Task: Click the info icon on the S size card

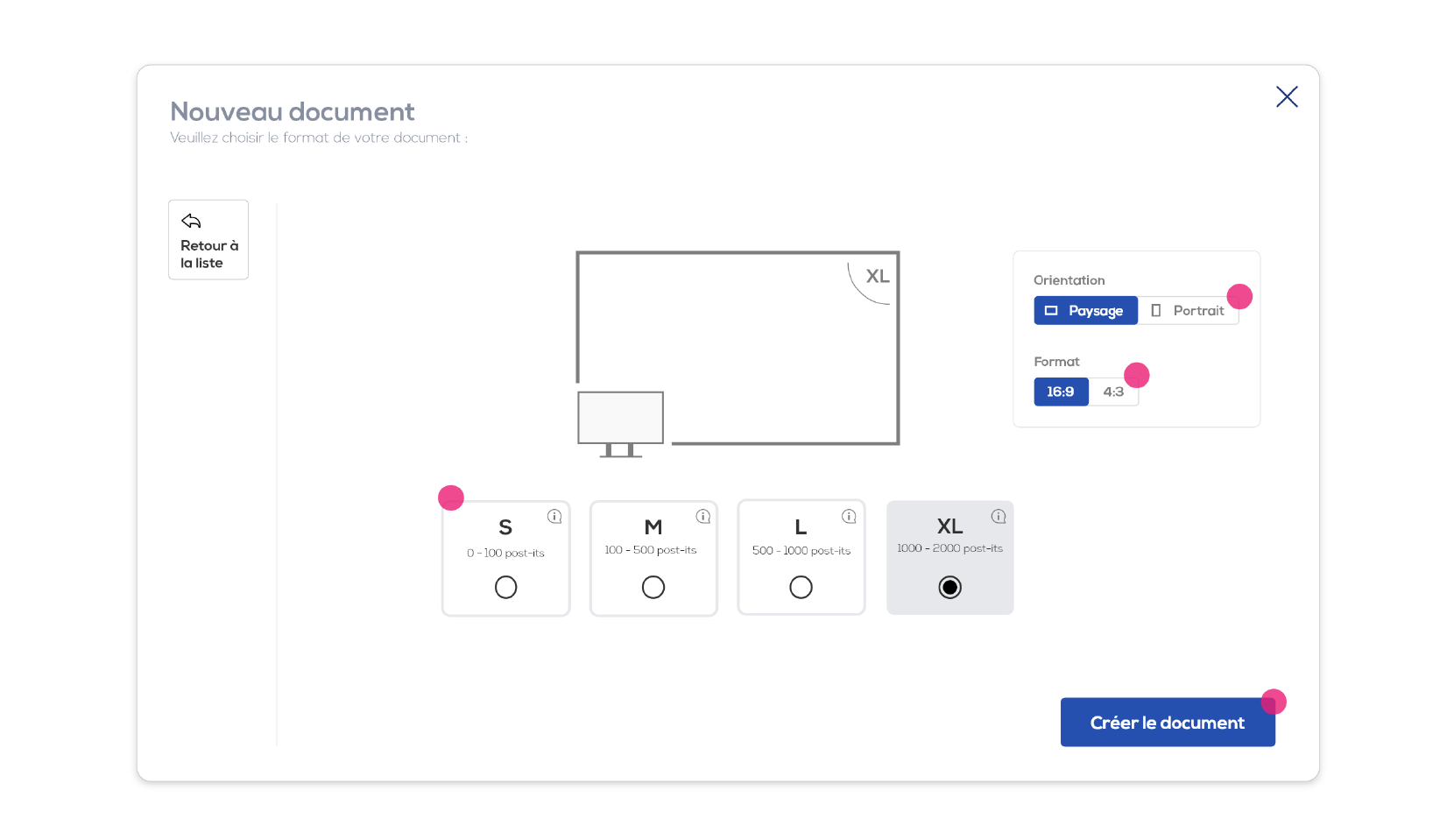Action: 554,517
